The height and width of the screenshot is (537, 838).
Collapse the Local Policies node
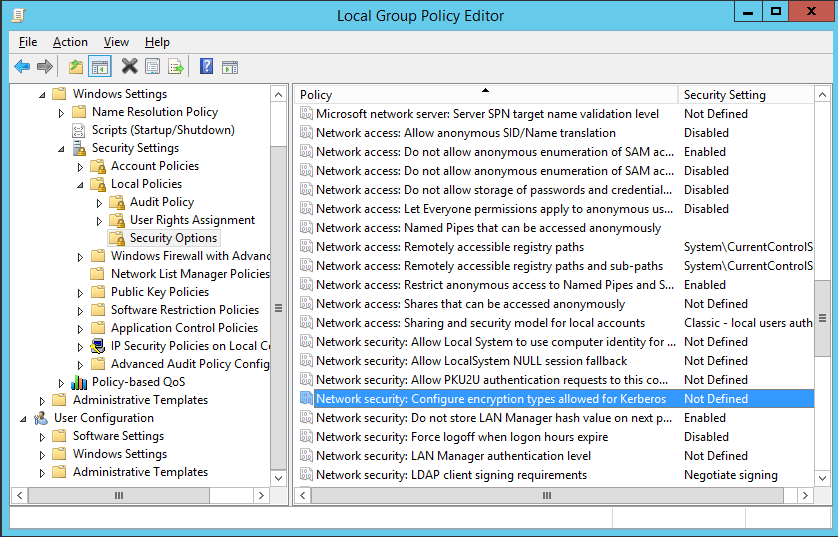(80, 185)
